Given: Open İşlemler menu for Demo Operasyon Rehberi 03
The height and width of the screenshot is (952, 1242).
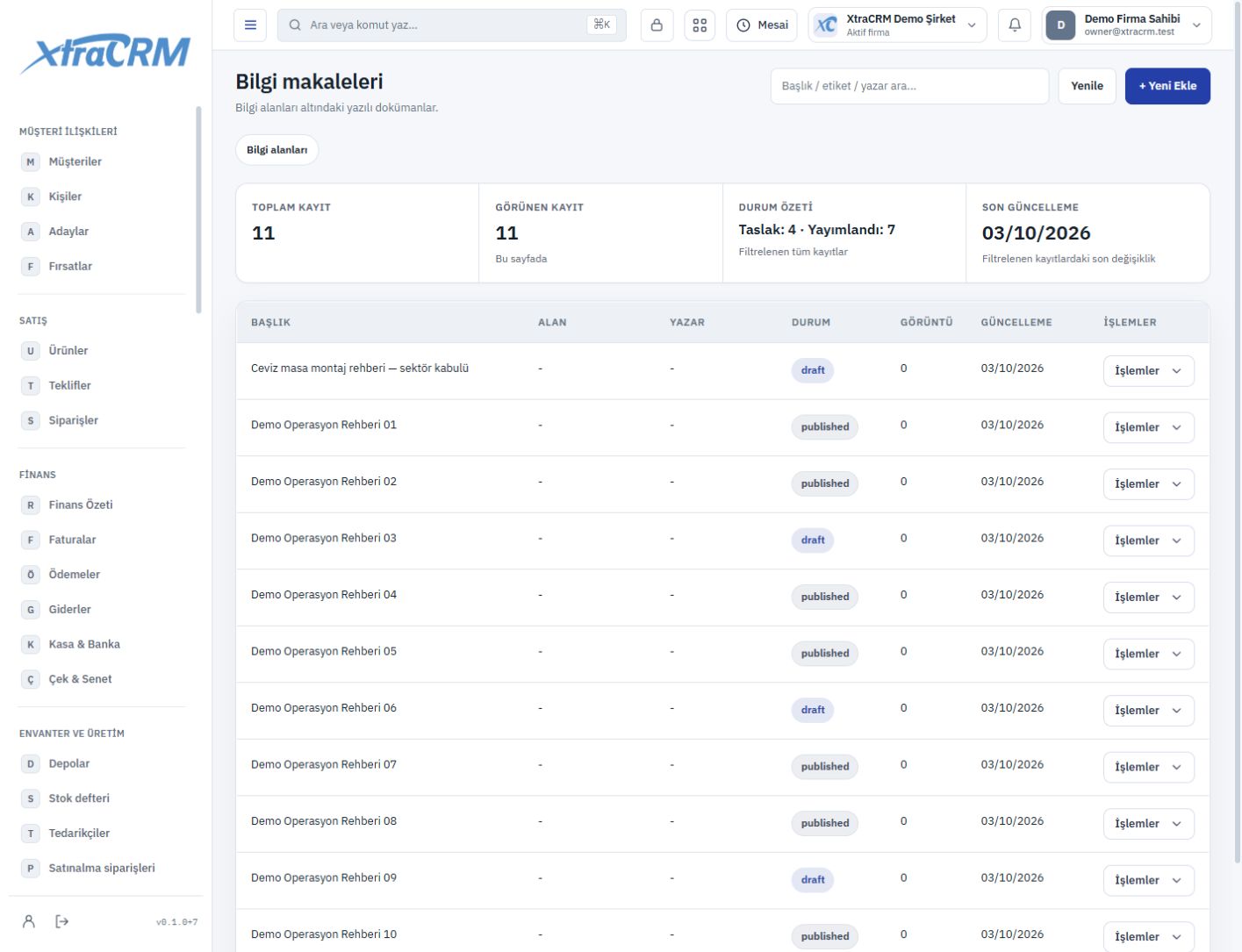Looking at the screenshot, I should pyautogui.click(x=1148, y=540).
